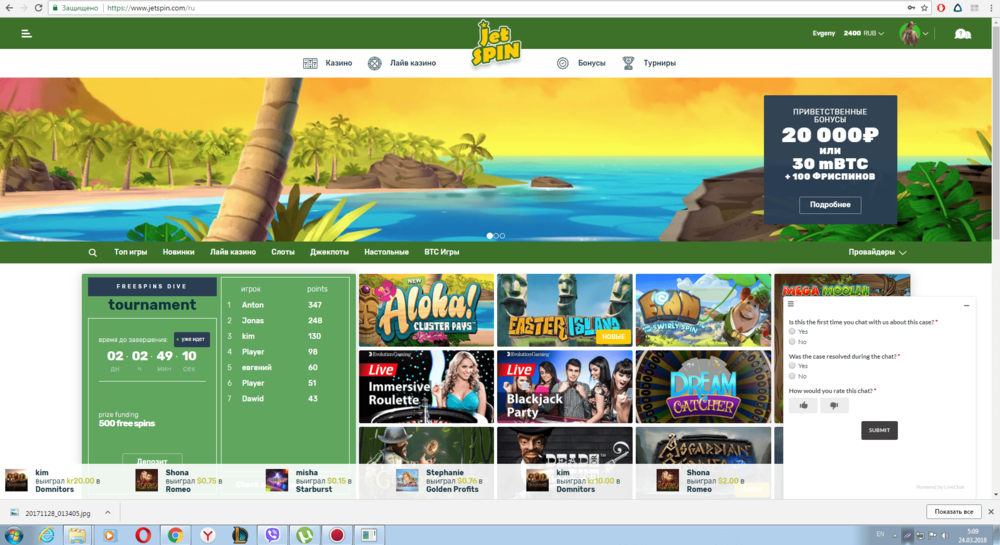Open Viber from the taskbar
Screen dimensions: 1000x545
(x=272, y=535)
